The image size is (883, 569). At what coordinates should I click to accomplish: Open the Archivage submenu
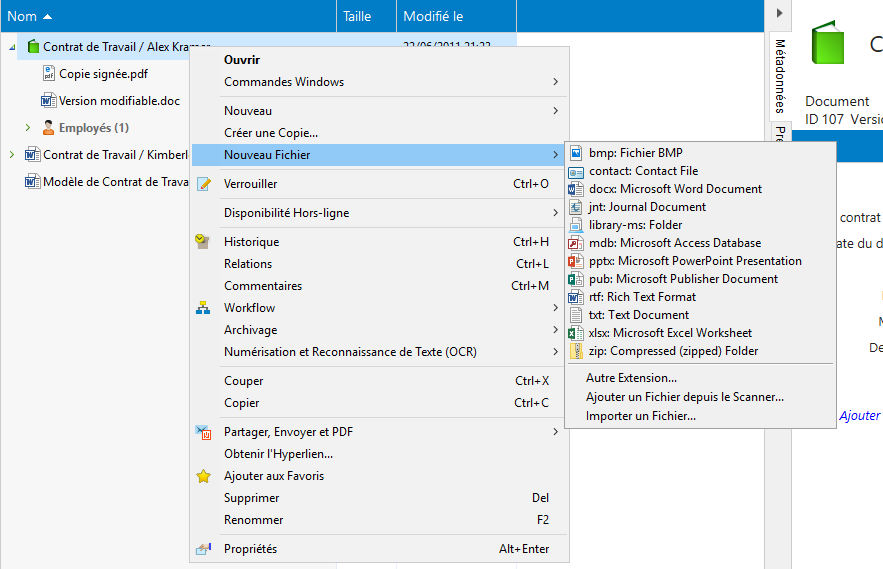tap(250, 330)
